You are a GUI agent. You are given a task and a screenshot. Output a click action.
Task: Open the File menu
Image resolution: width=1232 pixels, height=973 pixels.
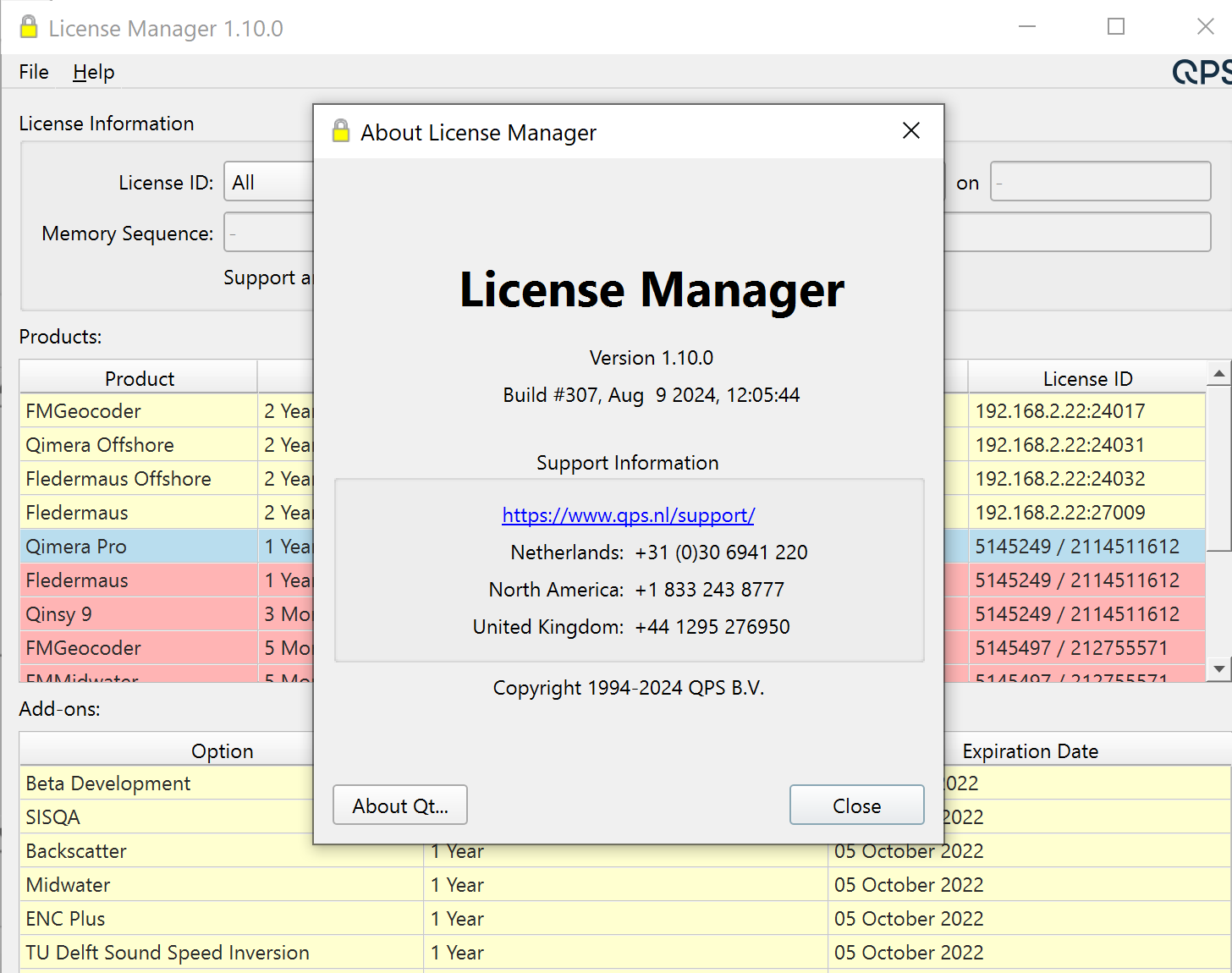coord(34,72)
